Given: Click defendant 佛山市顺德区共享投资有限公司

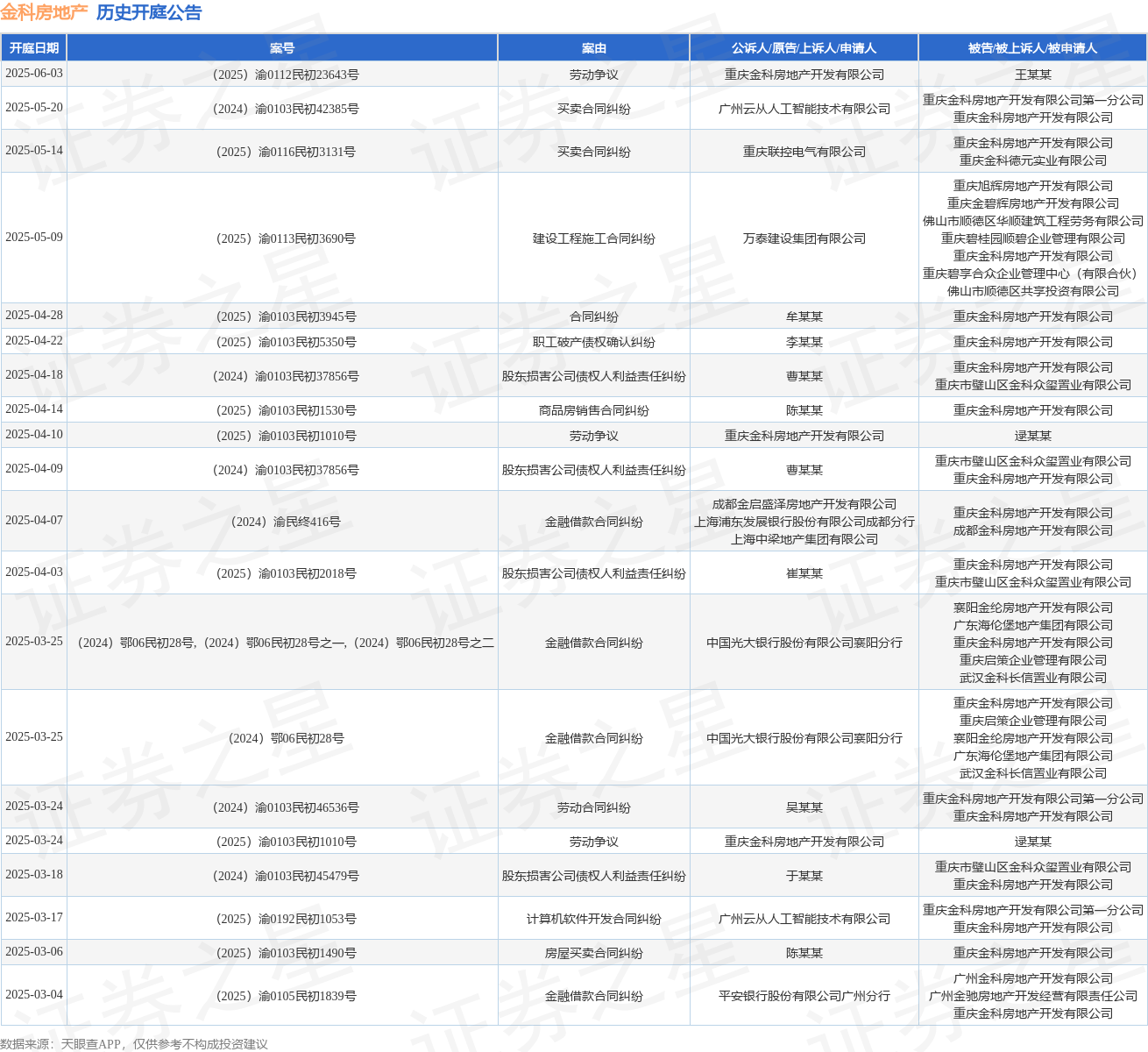Looking at the screenshot, I should (1033, 291).
